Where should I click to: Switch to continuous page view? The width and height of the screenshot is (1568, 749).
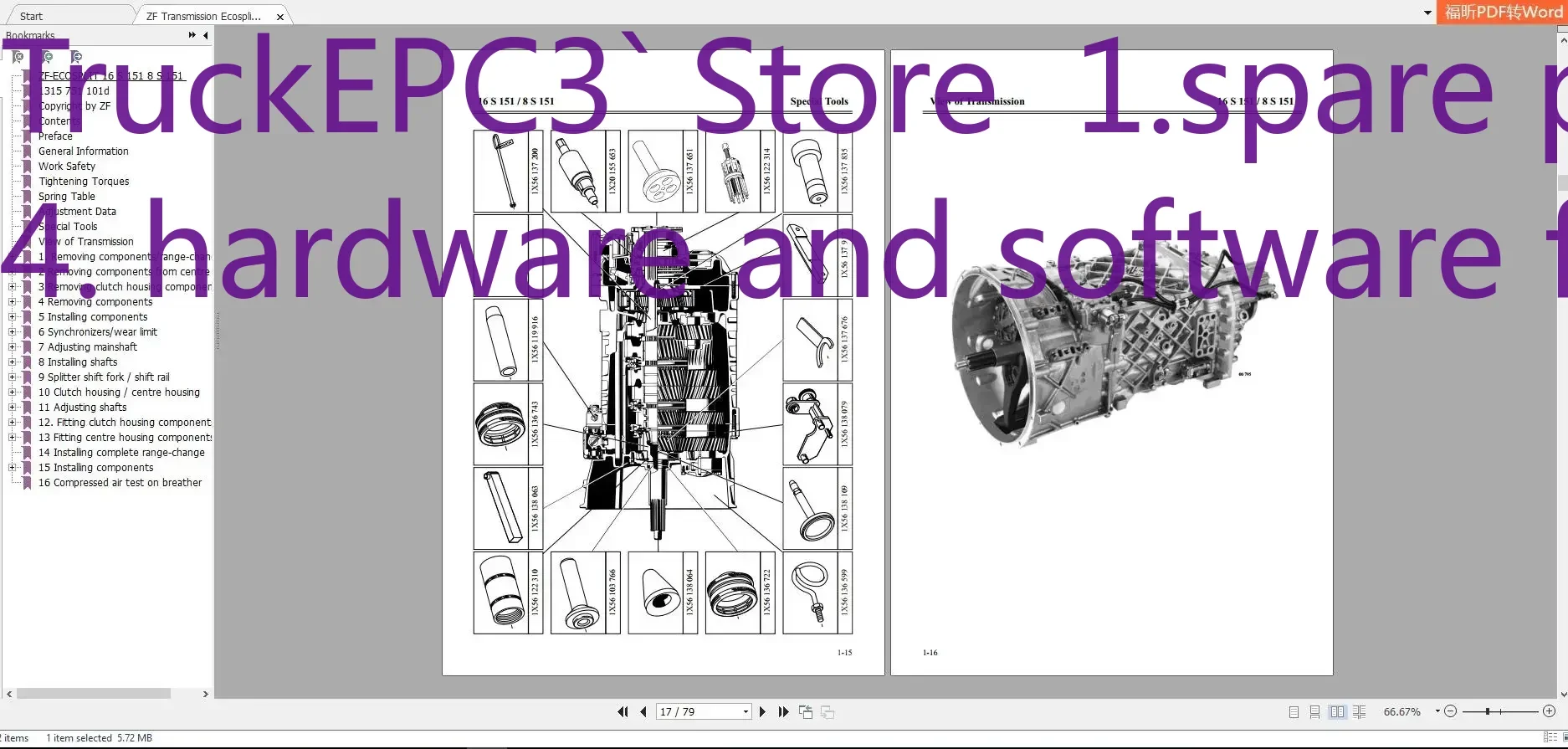point(1315,712)
